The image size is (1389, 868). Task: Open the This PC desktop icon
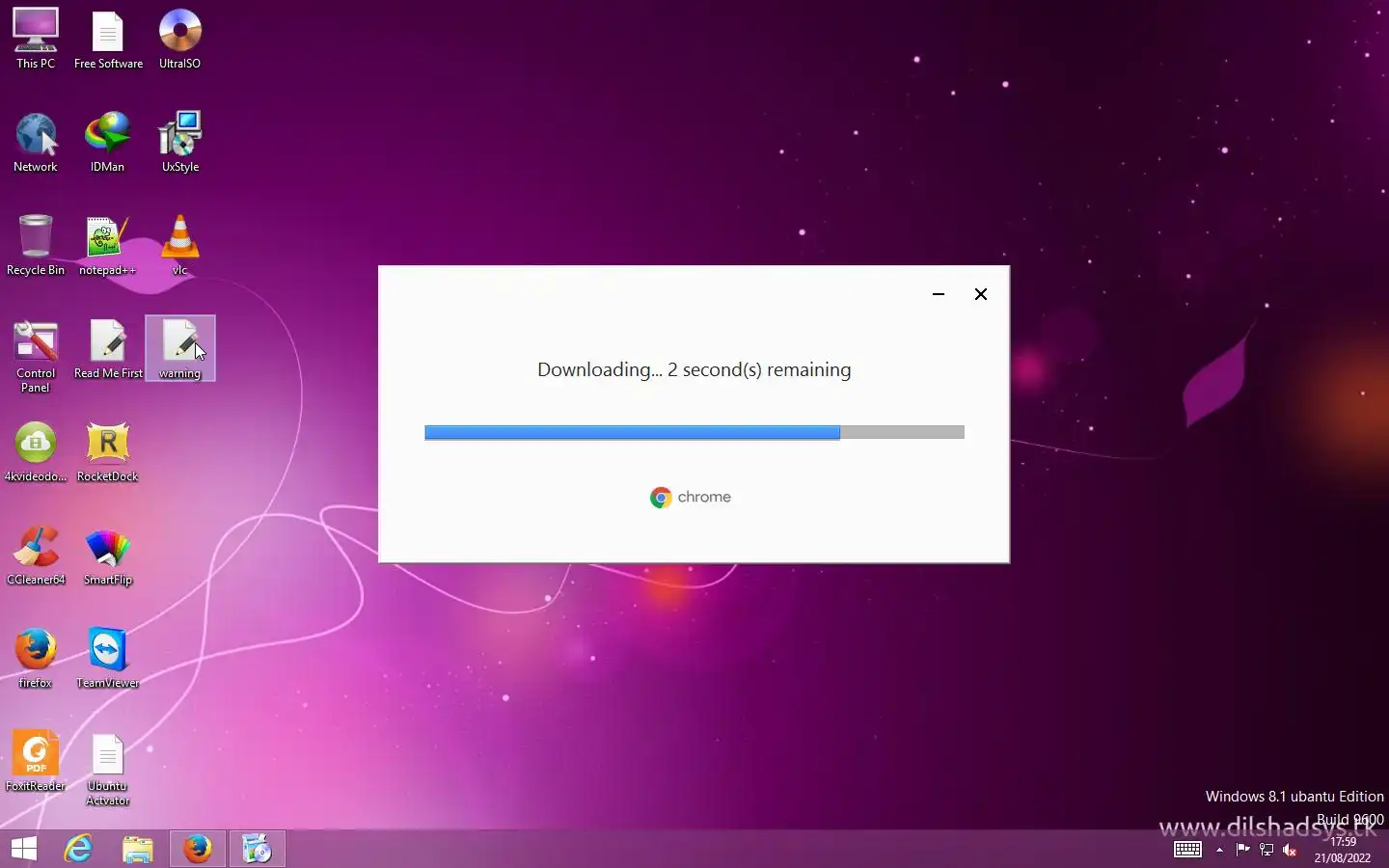coord(36,39)
